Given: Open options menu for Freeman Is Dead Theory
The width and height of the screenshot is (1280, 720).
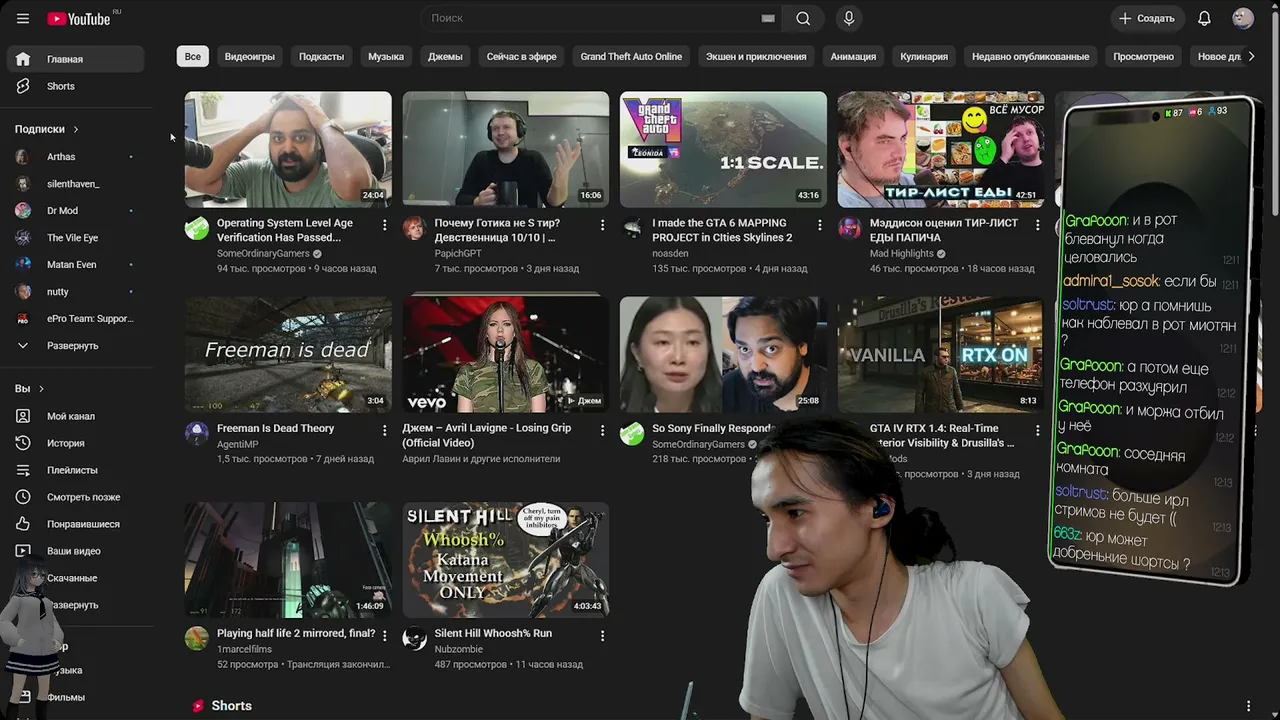Looking at the screenshot, I should click(x=384, y=430).
